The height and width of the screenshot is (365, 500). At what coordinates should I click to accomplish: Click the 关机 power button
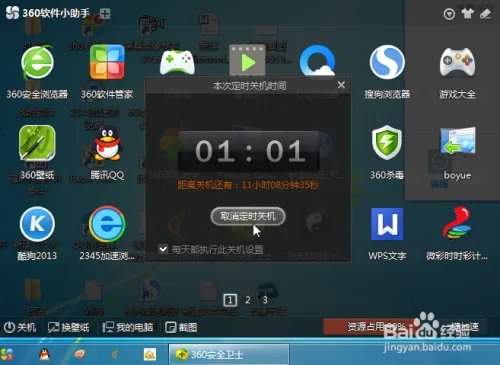[x=20, y=327]
